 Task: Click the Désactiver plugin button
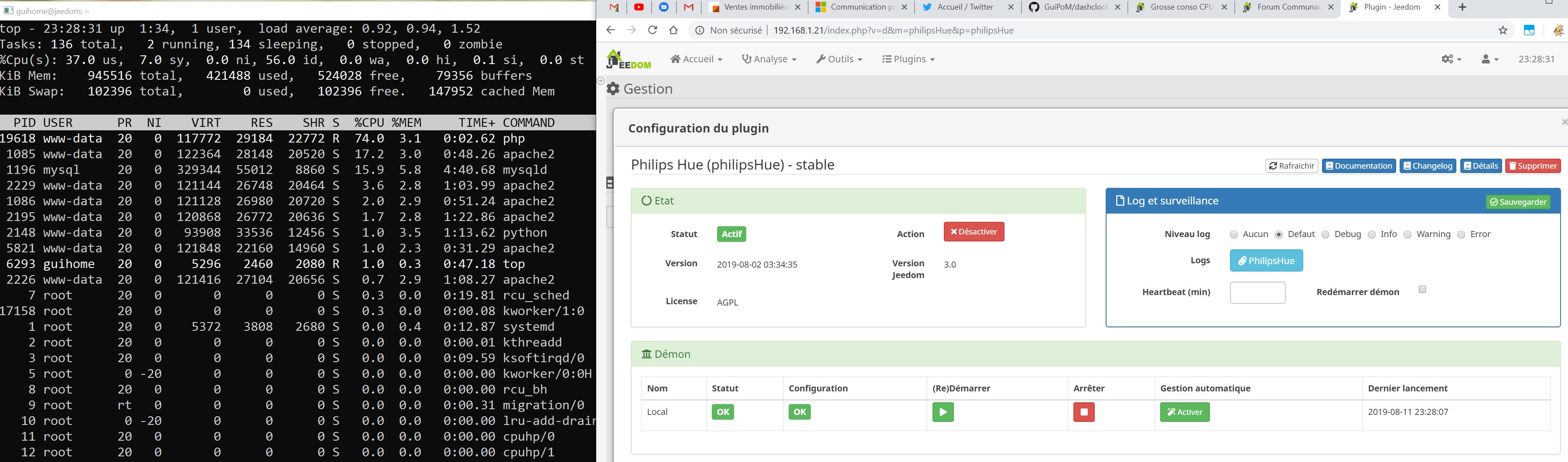click(x=974, y=231)
